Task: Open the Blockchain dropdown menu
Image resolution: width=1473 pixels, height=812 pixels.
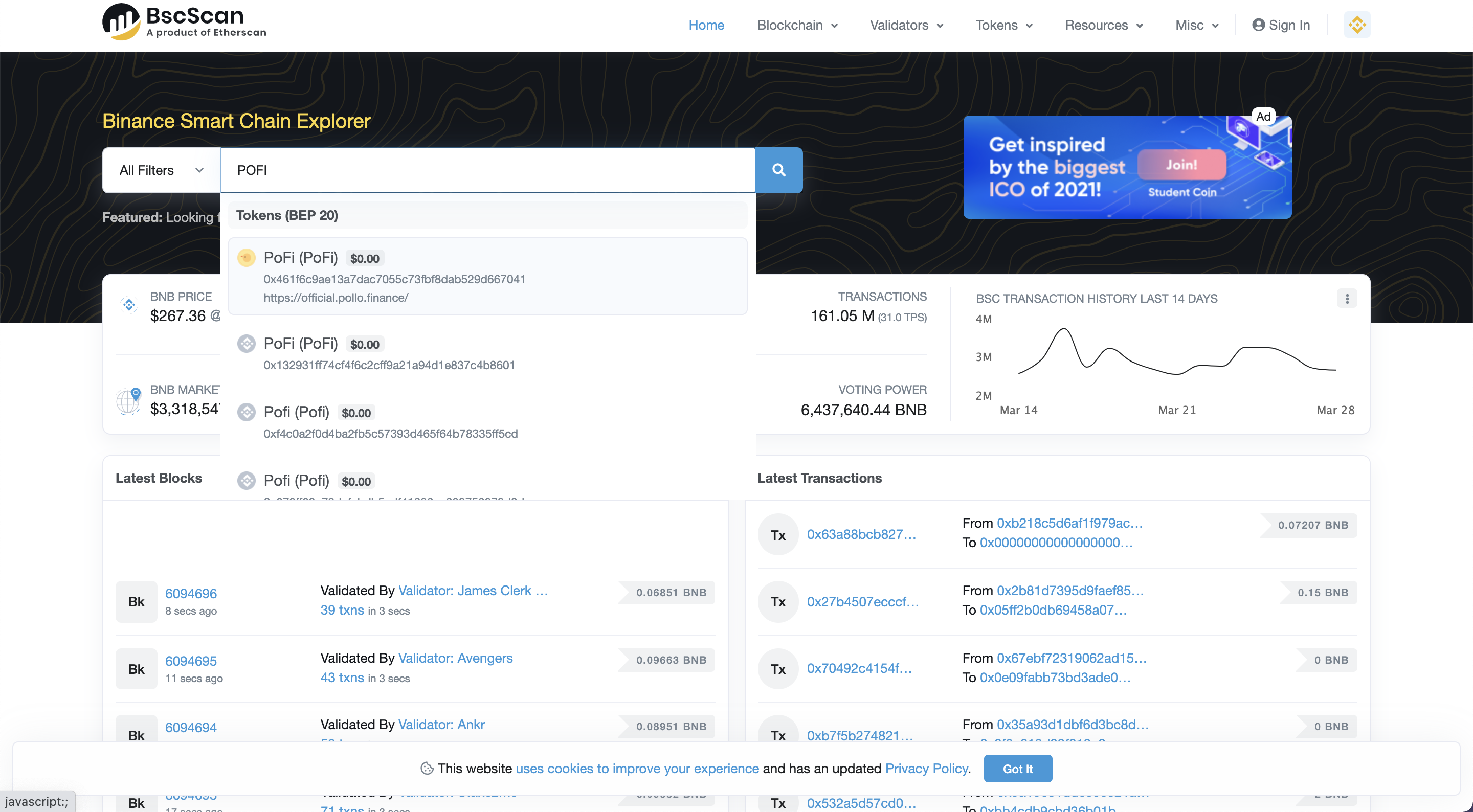Action: pos(796,25)
